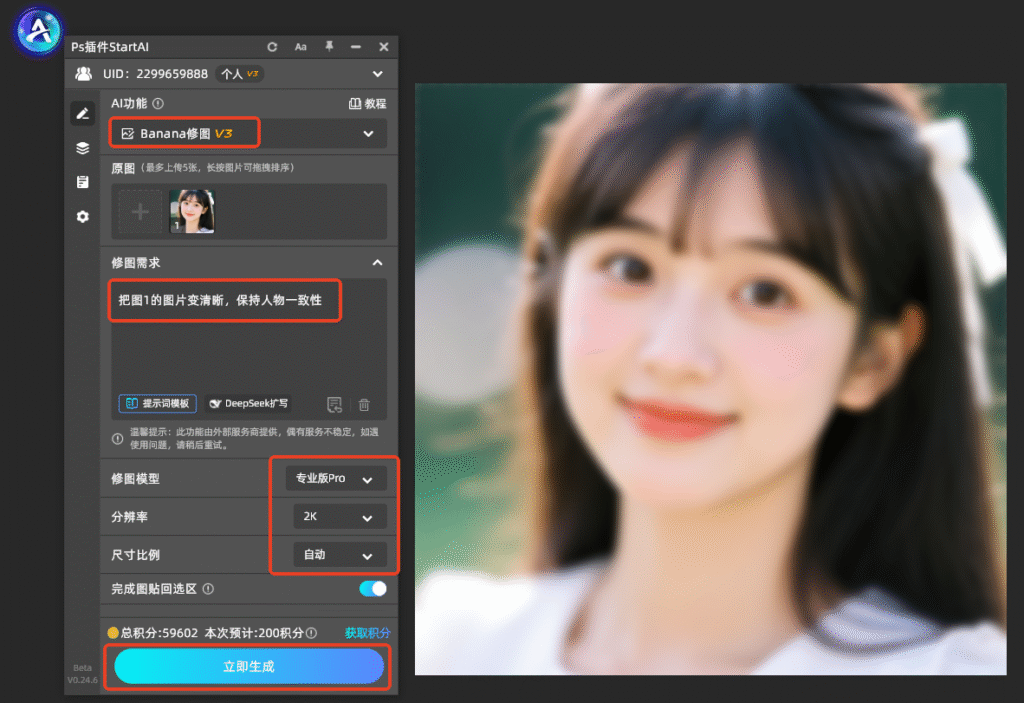The image size is (1024, 703).
Task: Click the user account avatar icon
Action: [x=84, y=74]
